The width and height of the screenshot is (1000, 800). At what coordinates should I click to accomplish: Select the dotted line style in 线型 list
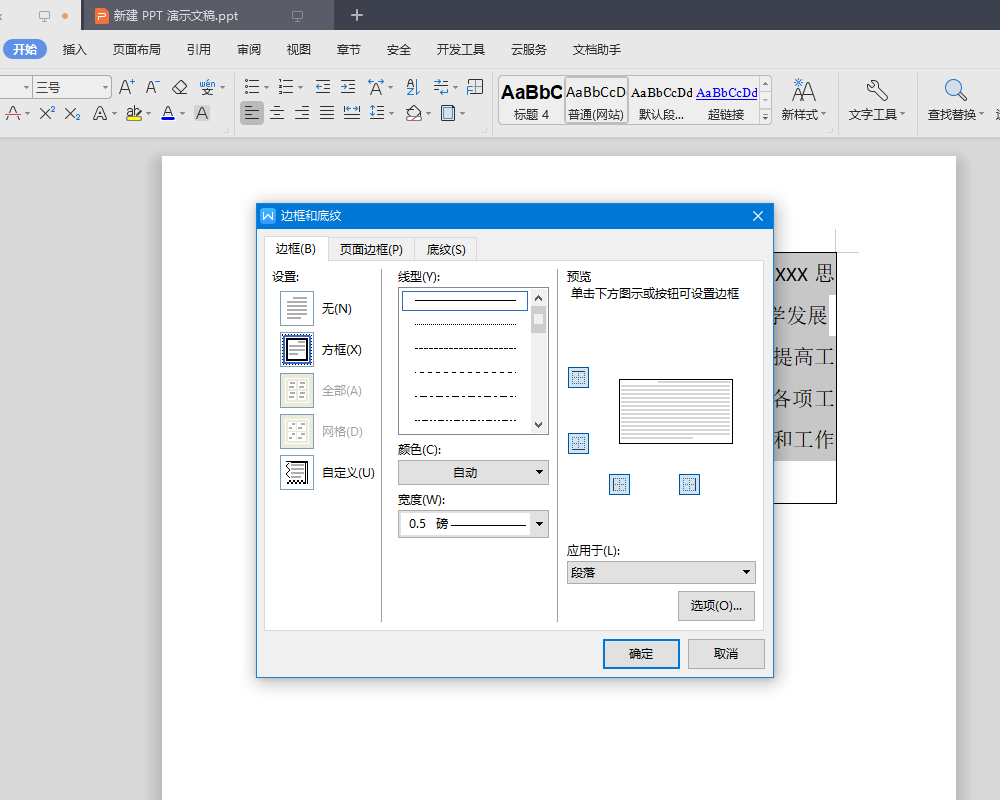click(465, 324)
